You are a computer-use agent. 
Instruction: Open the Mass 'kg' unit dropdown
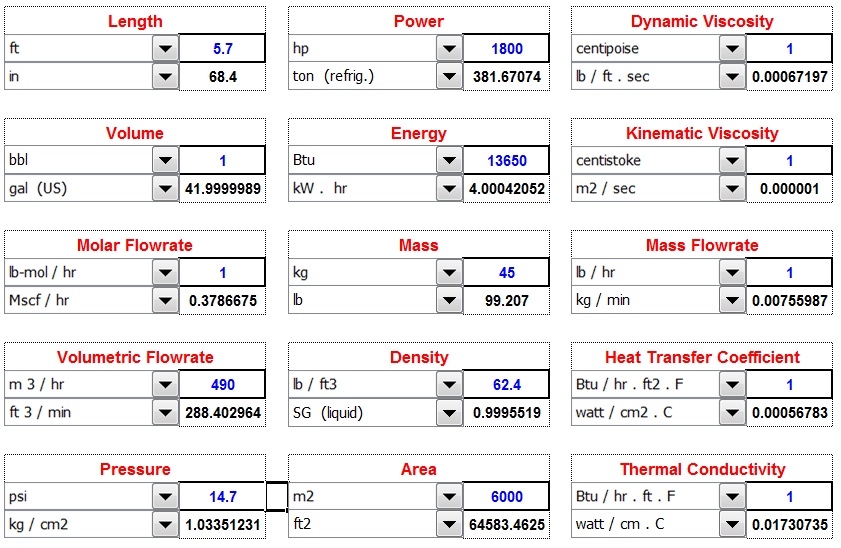[448, 273]
